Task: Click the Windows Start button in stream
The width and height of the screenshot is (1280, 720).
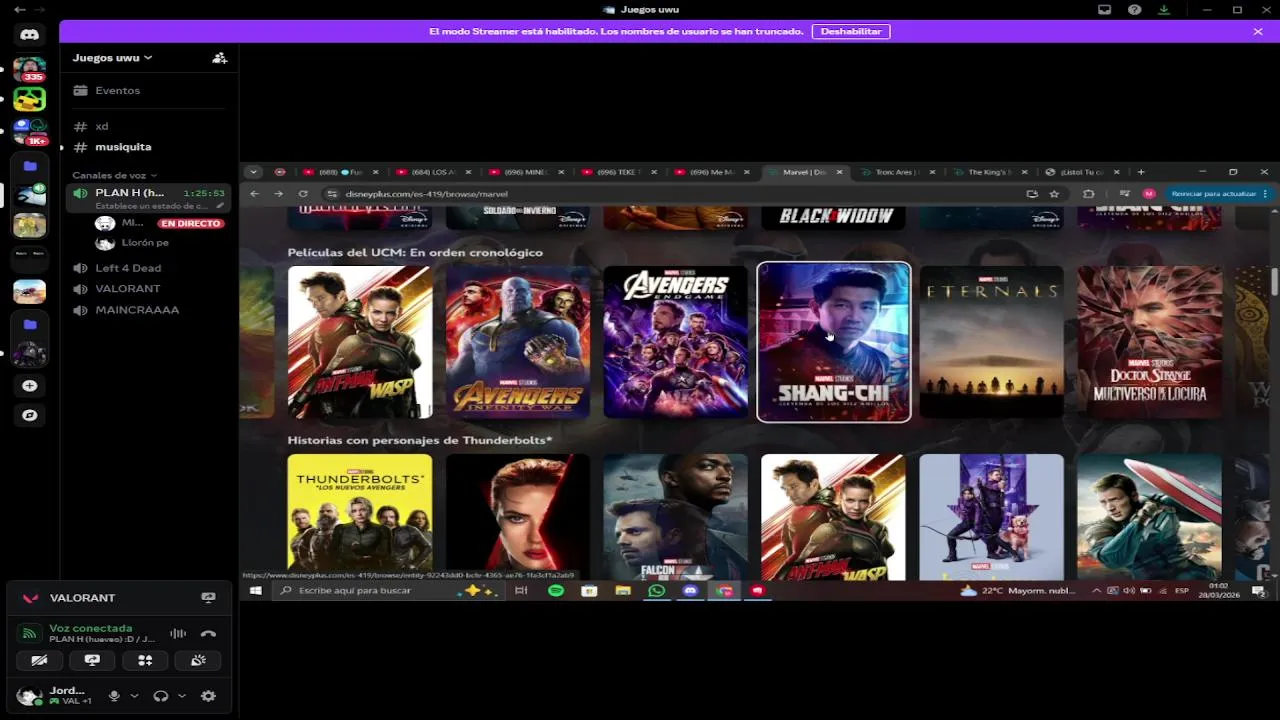Action: [255, 591]
